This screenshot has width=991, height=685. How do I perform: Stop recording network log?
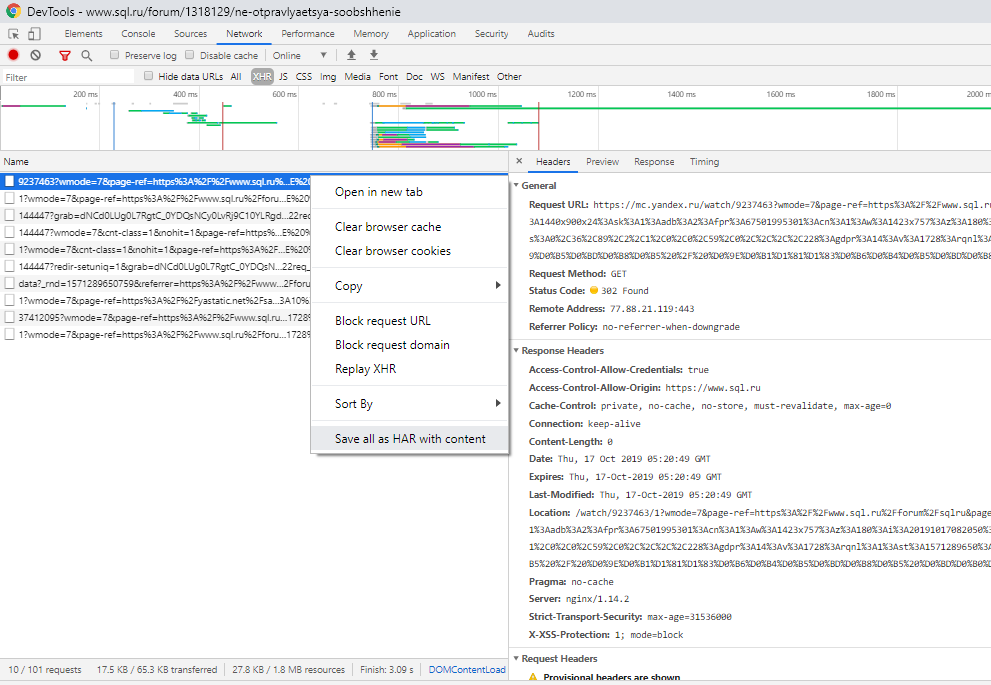(x=14, y=56)
